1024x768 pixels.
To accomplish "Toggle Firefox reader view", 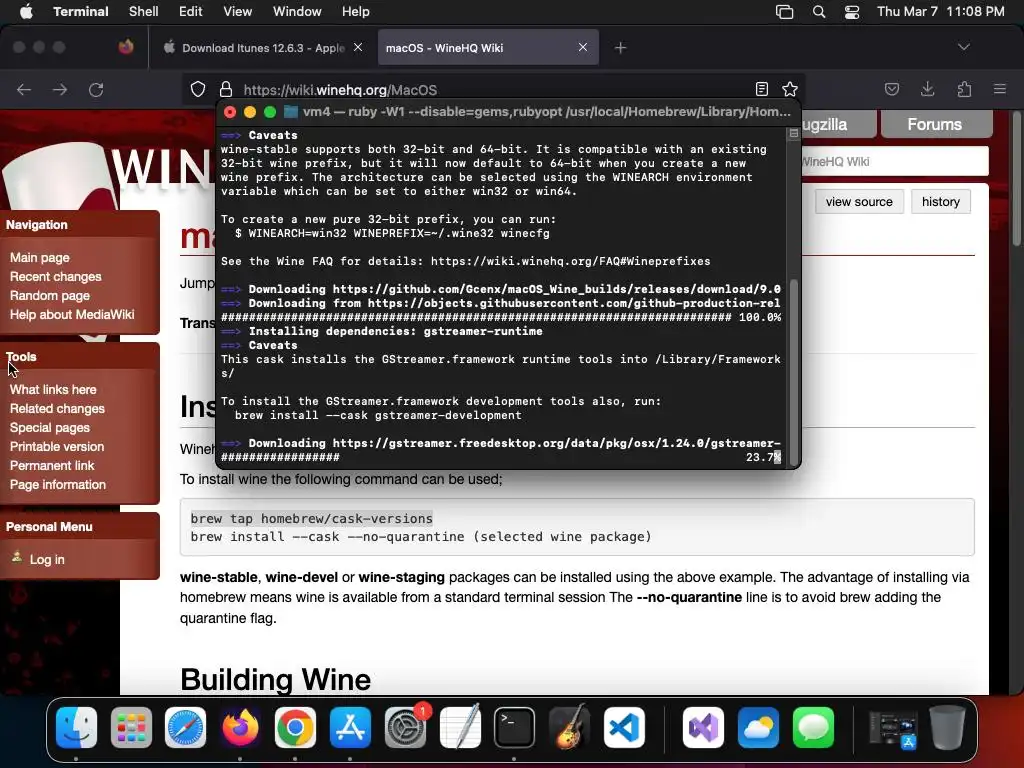I will [x=761, y=89].
